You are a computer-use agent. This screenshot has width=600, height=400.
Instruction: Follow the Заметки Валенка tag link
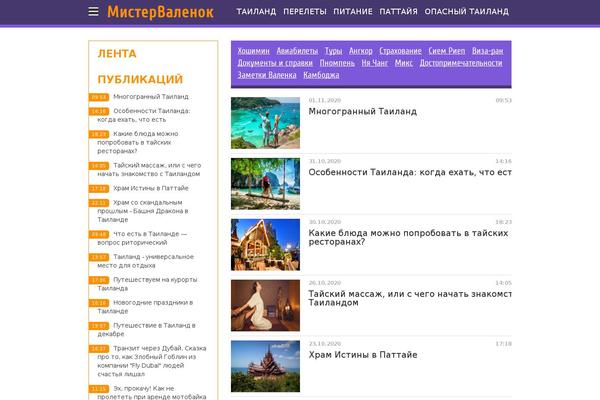(267, 75)
